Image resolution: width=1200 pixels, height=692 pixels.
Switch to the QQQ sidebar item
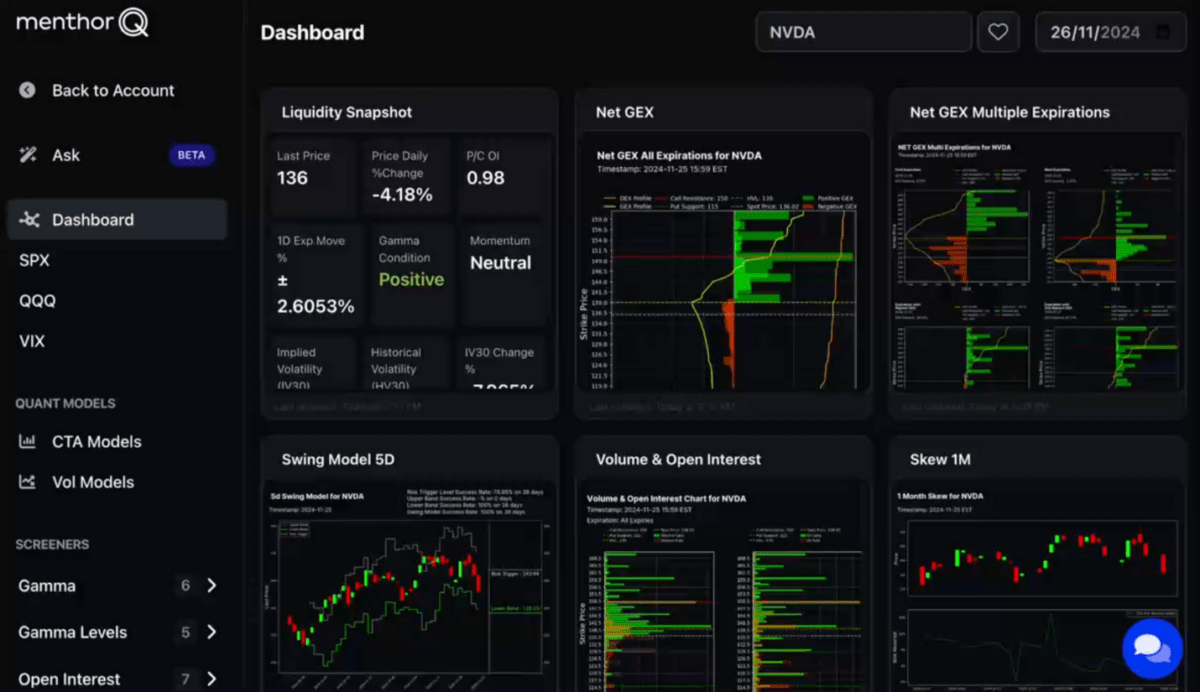(35, 300)
